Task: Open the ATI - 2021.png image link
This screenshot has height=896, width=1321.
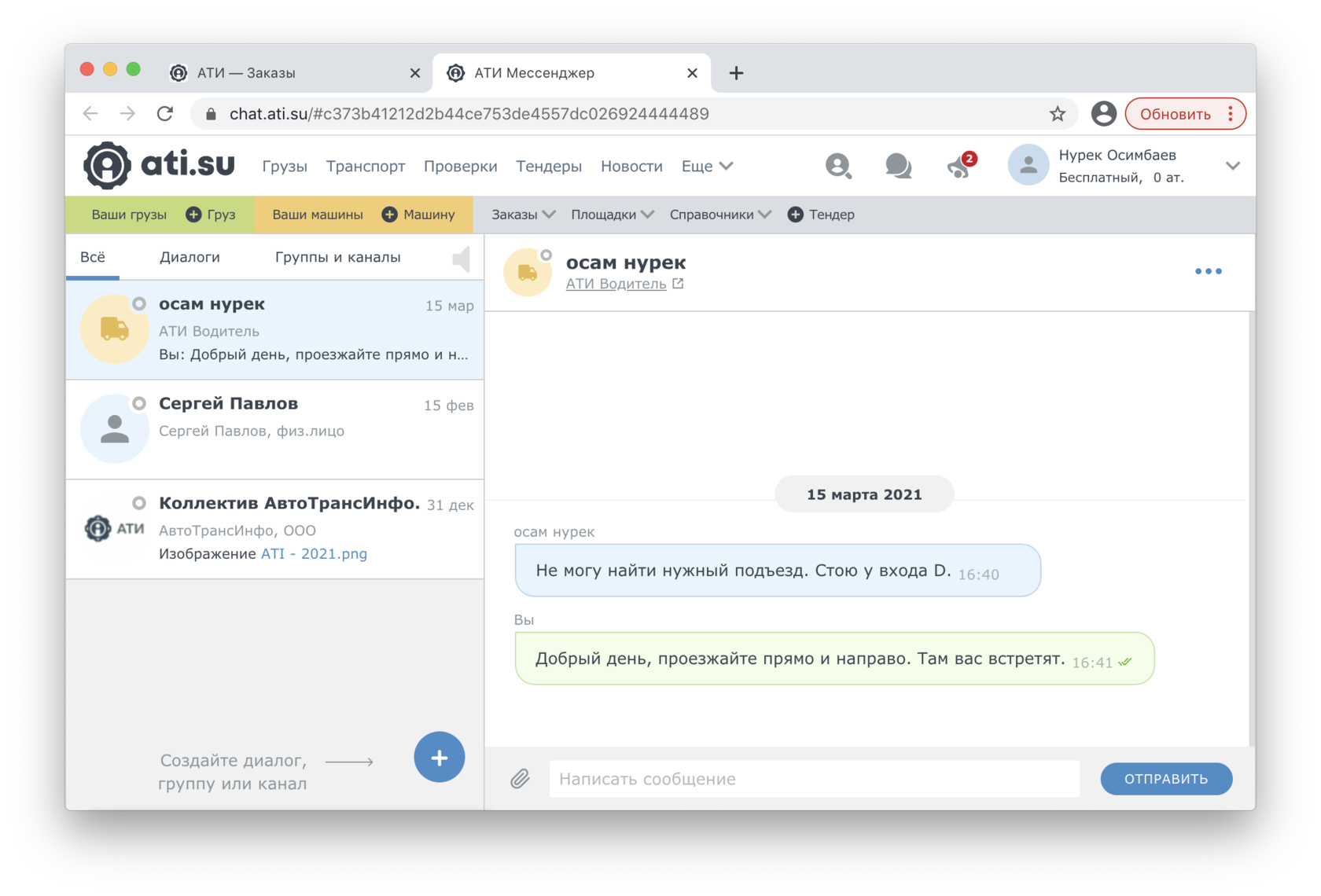Action: pos(314,553)
